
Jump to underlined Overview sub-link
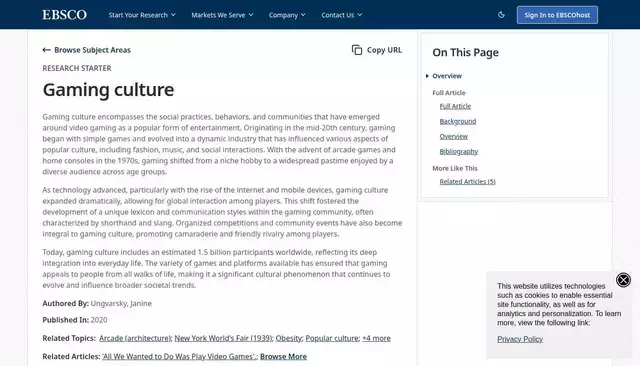pyautogui.click(x=453, y=136)
